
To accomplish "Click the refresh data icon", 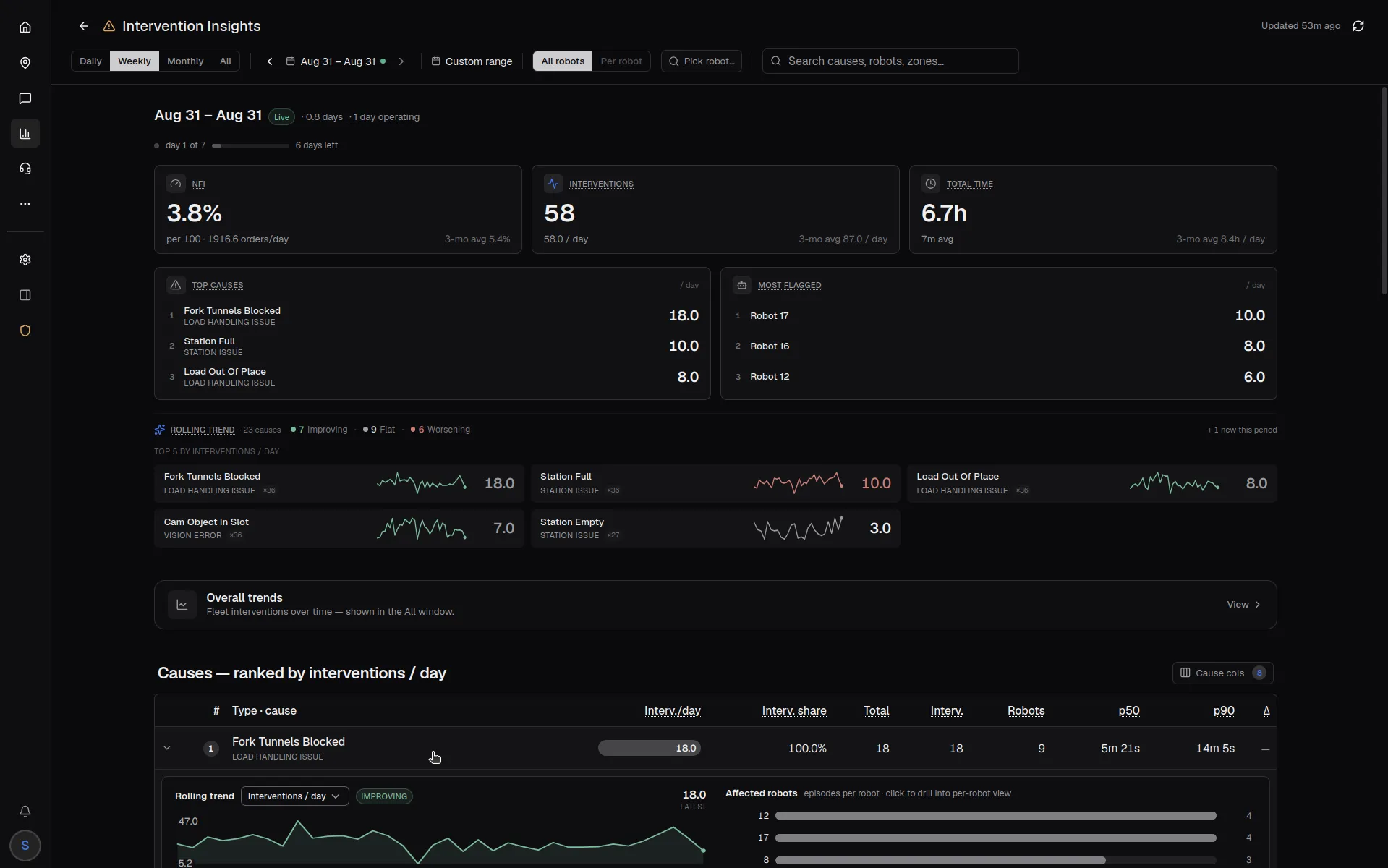I will tap(1358, 26).
